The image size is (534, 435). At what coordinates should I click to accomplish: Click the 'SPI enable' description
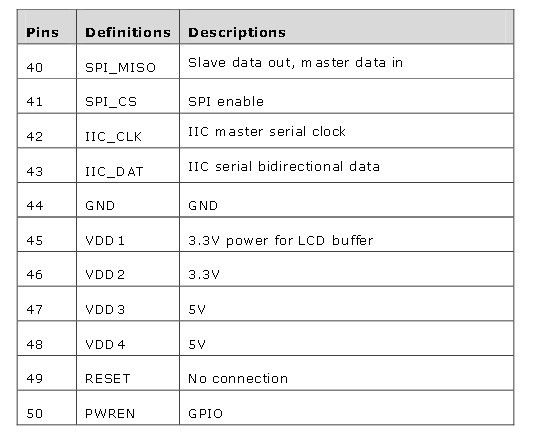tap(226, 102)
